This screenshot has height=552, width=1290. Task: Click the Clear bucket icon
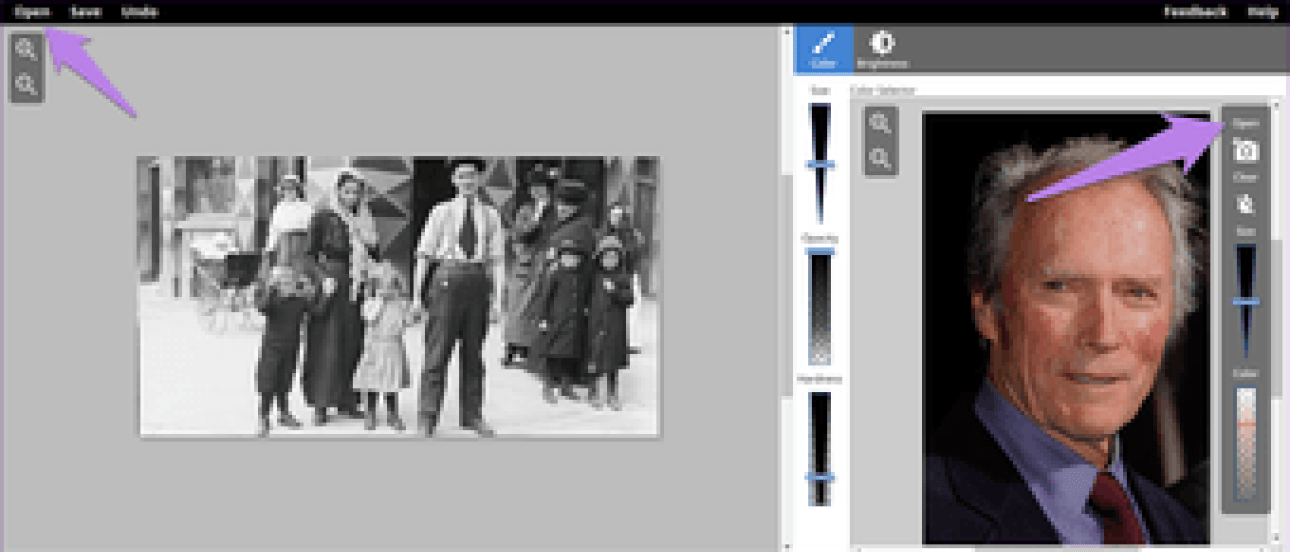point(1245,204)
